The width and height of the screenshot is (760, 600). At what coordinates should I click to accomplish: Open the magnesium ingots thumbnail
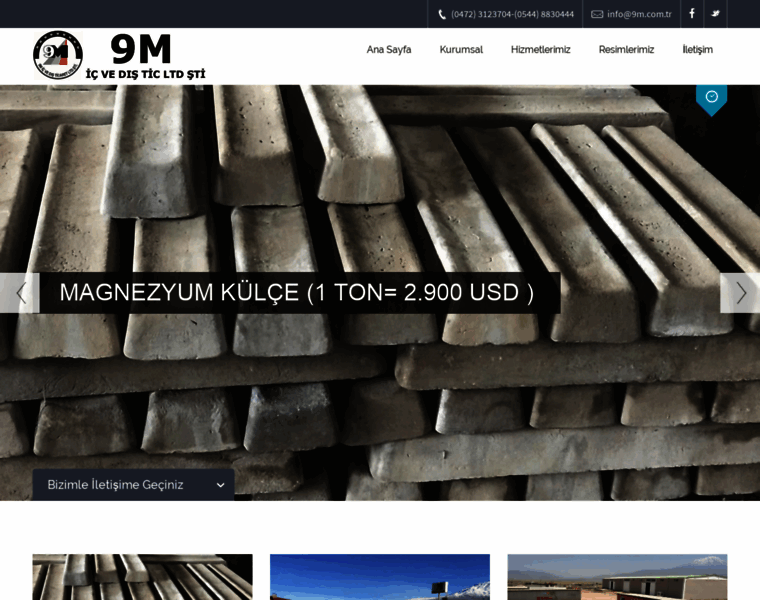142,577
